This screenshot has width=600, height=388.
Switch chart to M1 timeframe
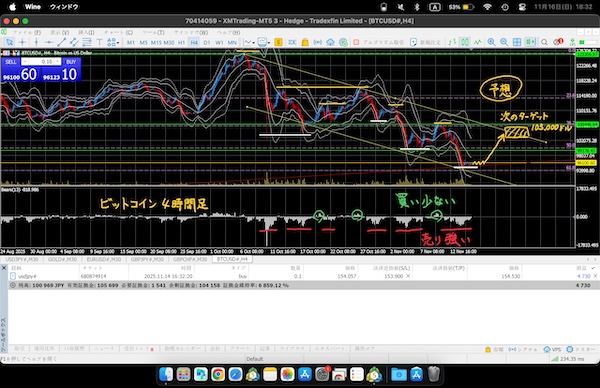(131, 42)
